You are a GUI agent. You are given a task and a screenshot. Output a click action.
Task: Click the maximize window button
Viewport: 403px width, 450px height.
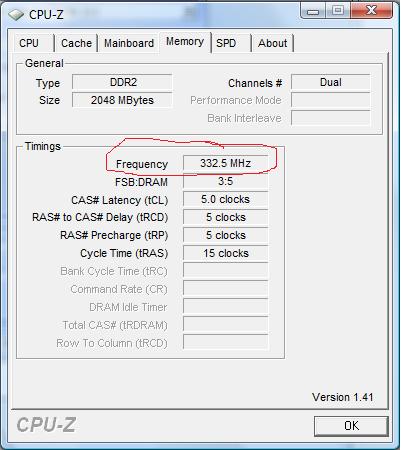337,11
